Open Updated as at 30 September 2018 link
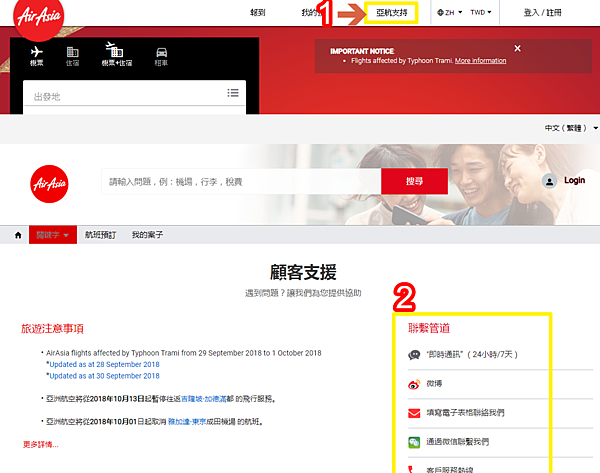The width and height of the screenshot is (600, 473). pos(104,376)
